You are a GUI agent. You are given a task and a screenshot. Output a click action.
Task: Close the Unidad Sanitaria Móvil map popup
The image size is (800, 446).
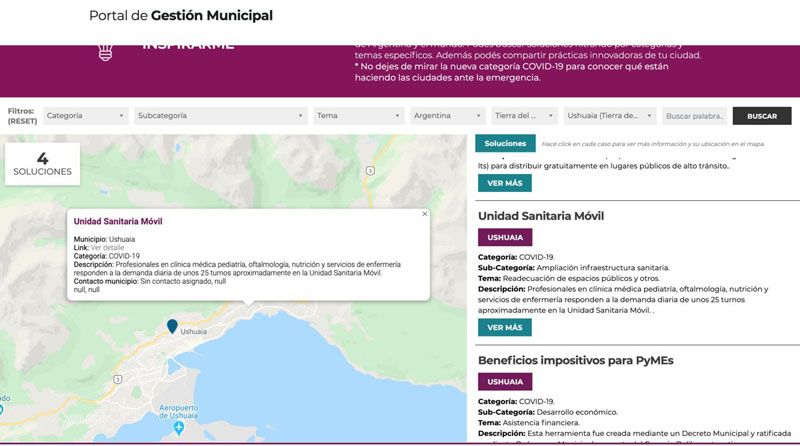[424, 214]
